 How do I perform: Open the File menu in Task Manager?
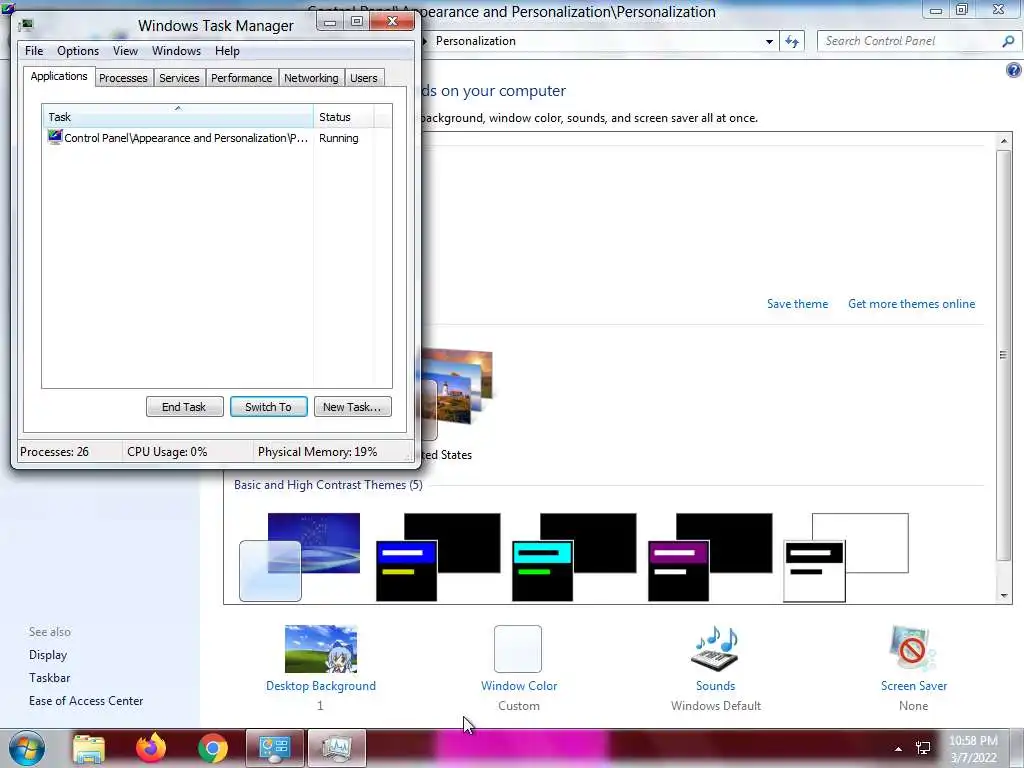pyautogui.click(x=34, y=51)
